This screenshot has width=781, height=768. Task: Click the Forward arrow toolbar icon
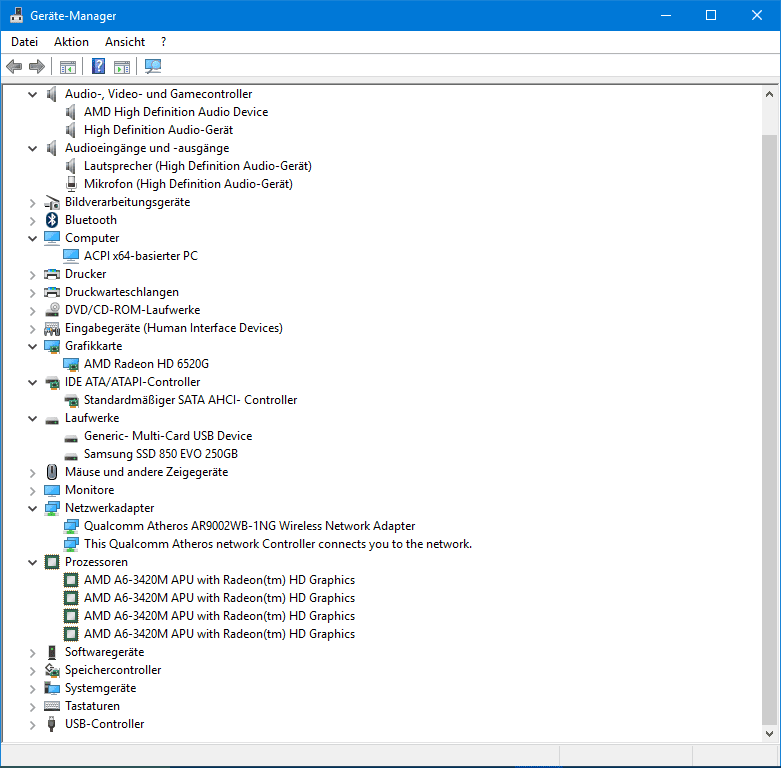click(x=37, y=66)
